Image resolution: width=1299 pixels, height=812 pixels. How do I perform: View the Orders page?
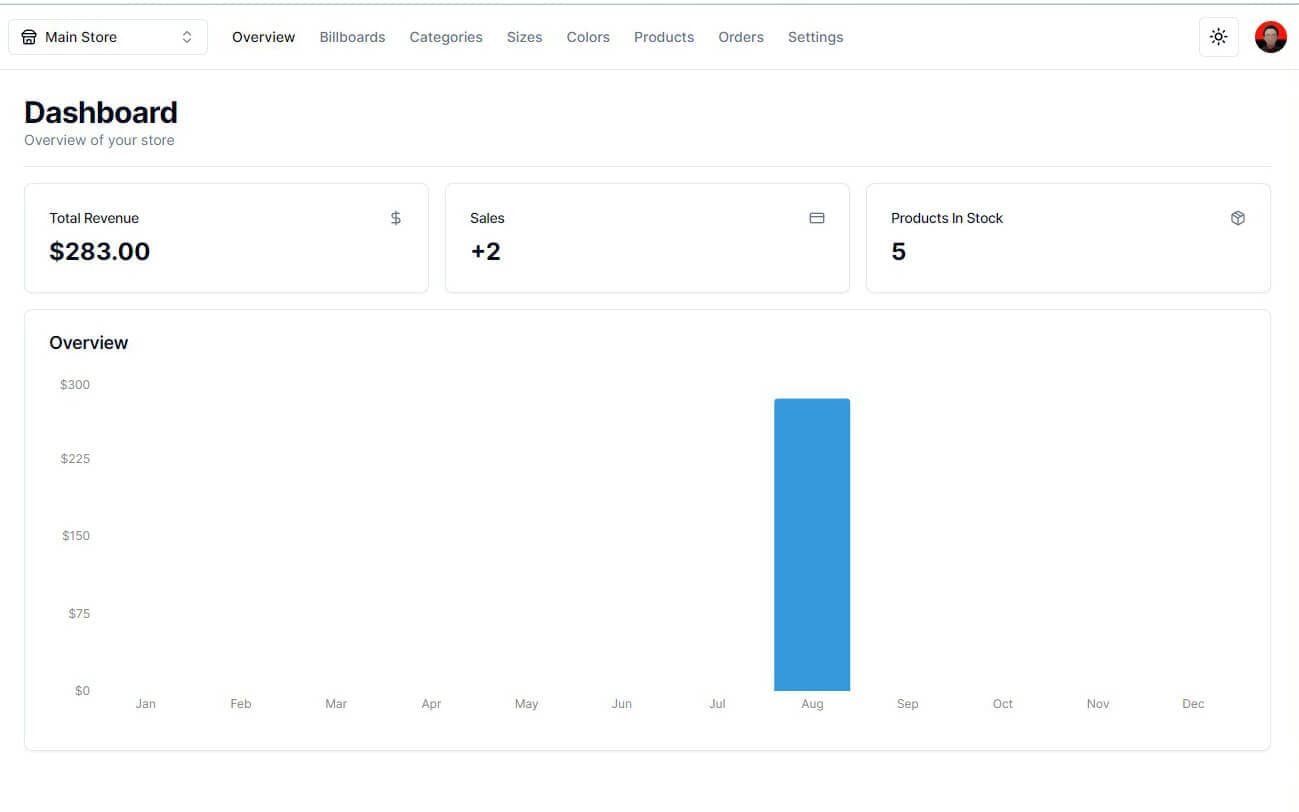coord(741,37)
